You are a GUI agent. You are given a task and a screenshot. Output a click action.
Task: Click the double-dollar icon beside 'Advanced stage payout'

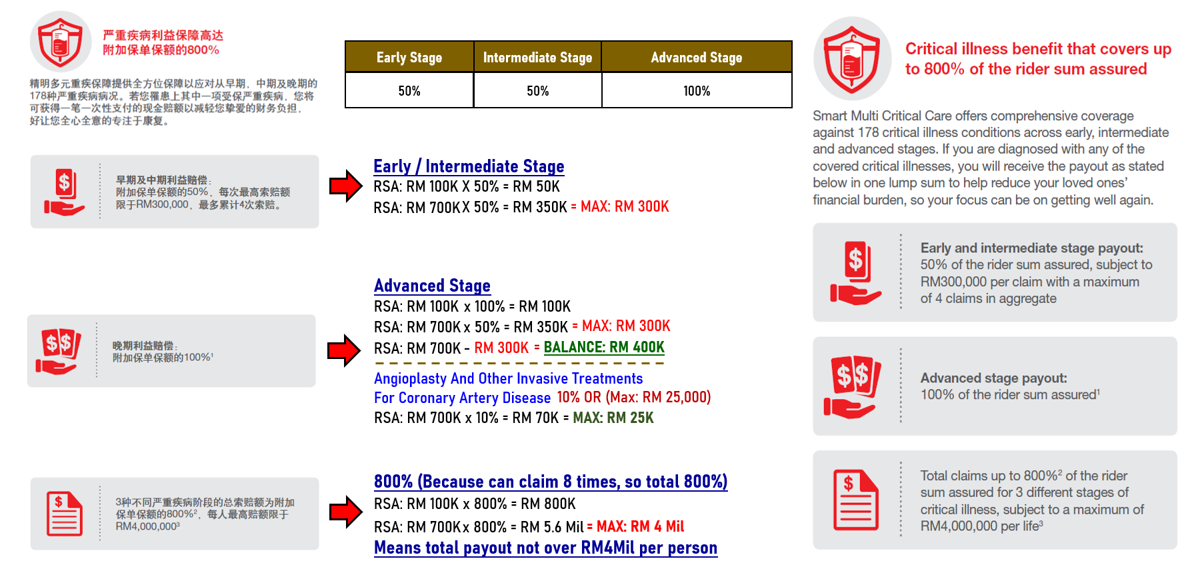pyautogui.click(x=856, y=385)
